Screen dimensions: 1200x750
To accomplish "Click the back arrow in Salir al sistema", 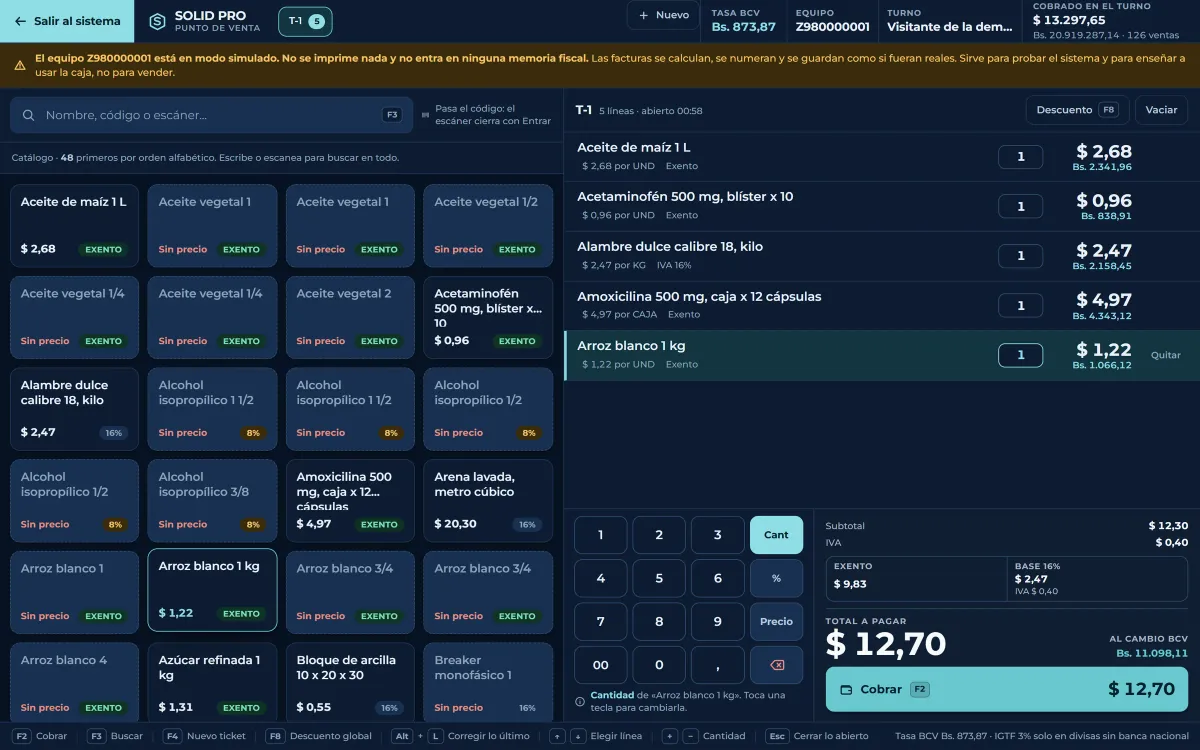I will tap(20, 21).
